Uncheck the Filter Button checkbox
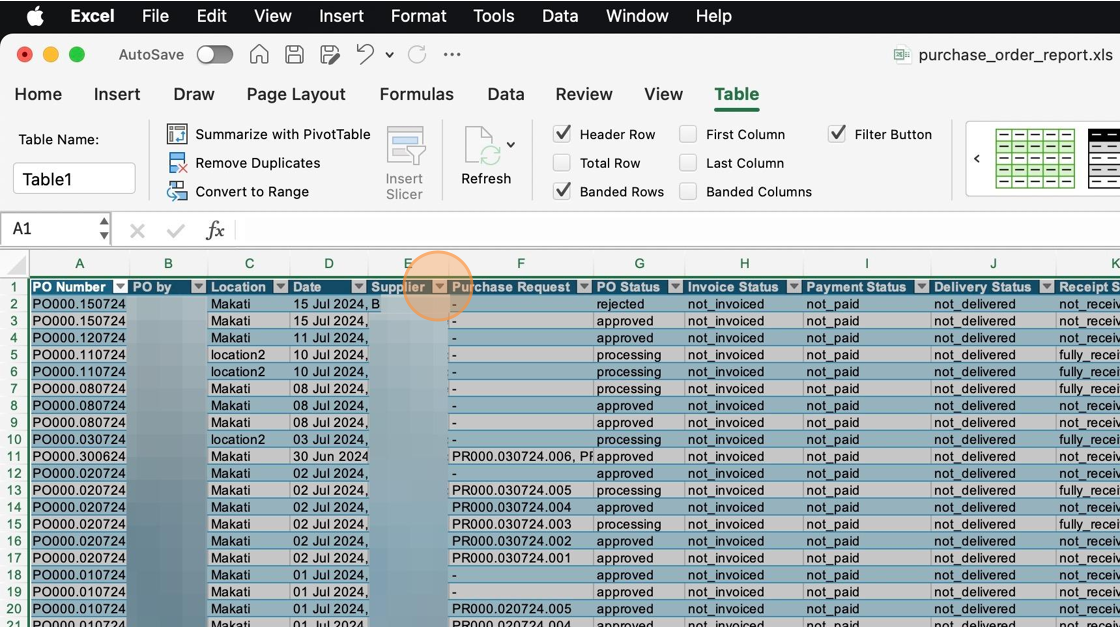 837,134
